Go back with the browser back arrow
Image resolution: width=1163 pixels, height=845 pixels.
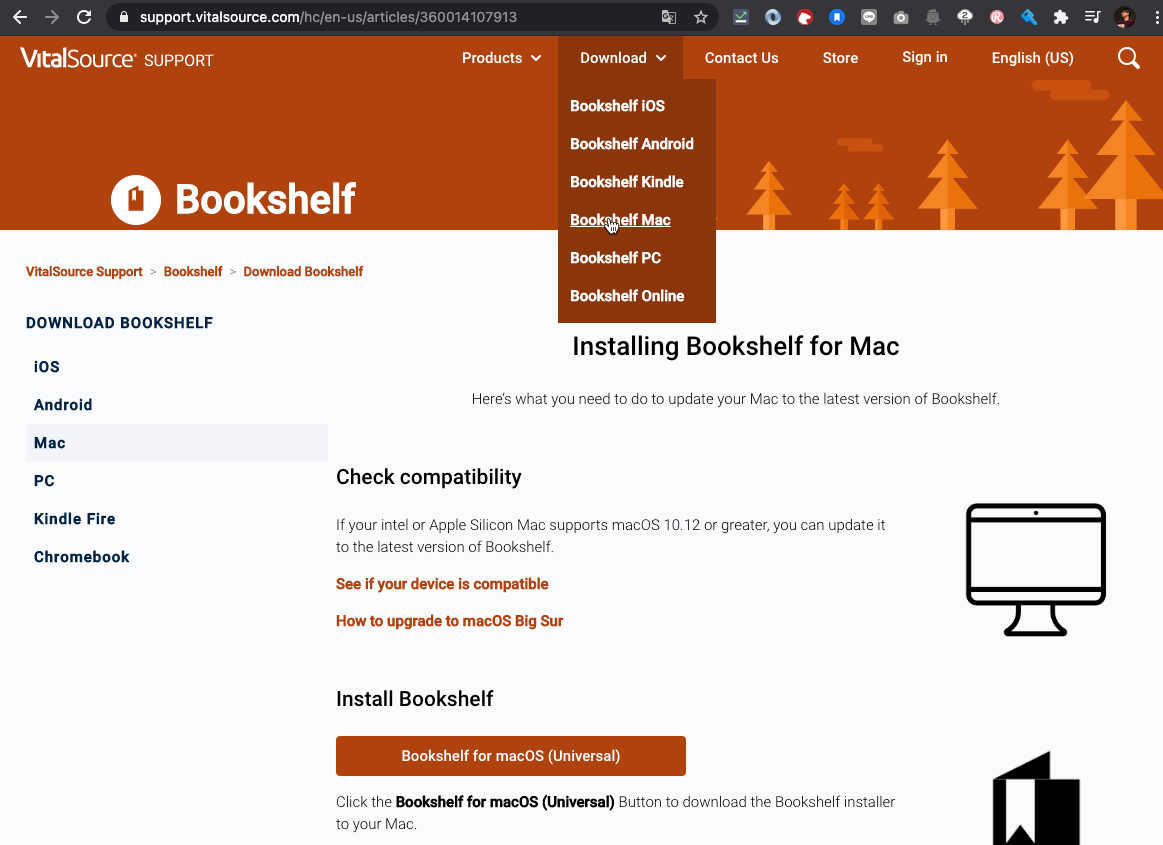(20, 17)
